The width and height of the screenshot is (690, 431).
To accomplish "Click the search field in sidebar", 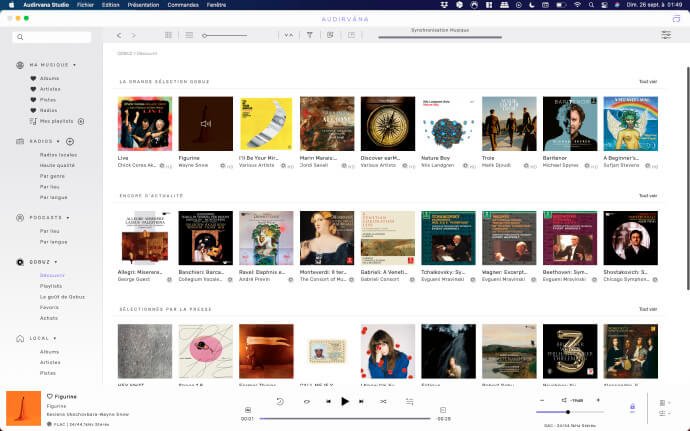I will (x=51, y=37).
